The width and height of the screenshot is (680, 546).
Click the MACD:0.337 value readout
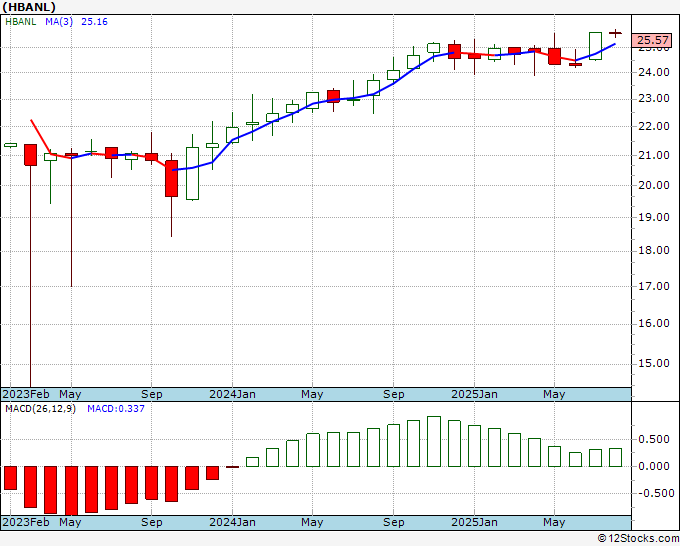coord(116,409)
